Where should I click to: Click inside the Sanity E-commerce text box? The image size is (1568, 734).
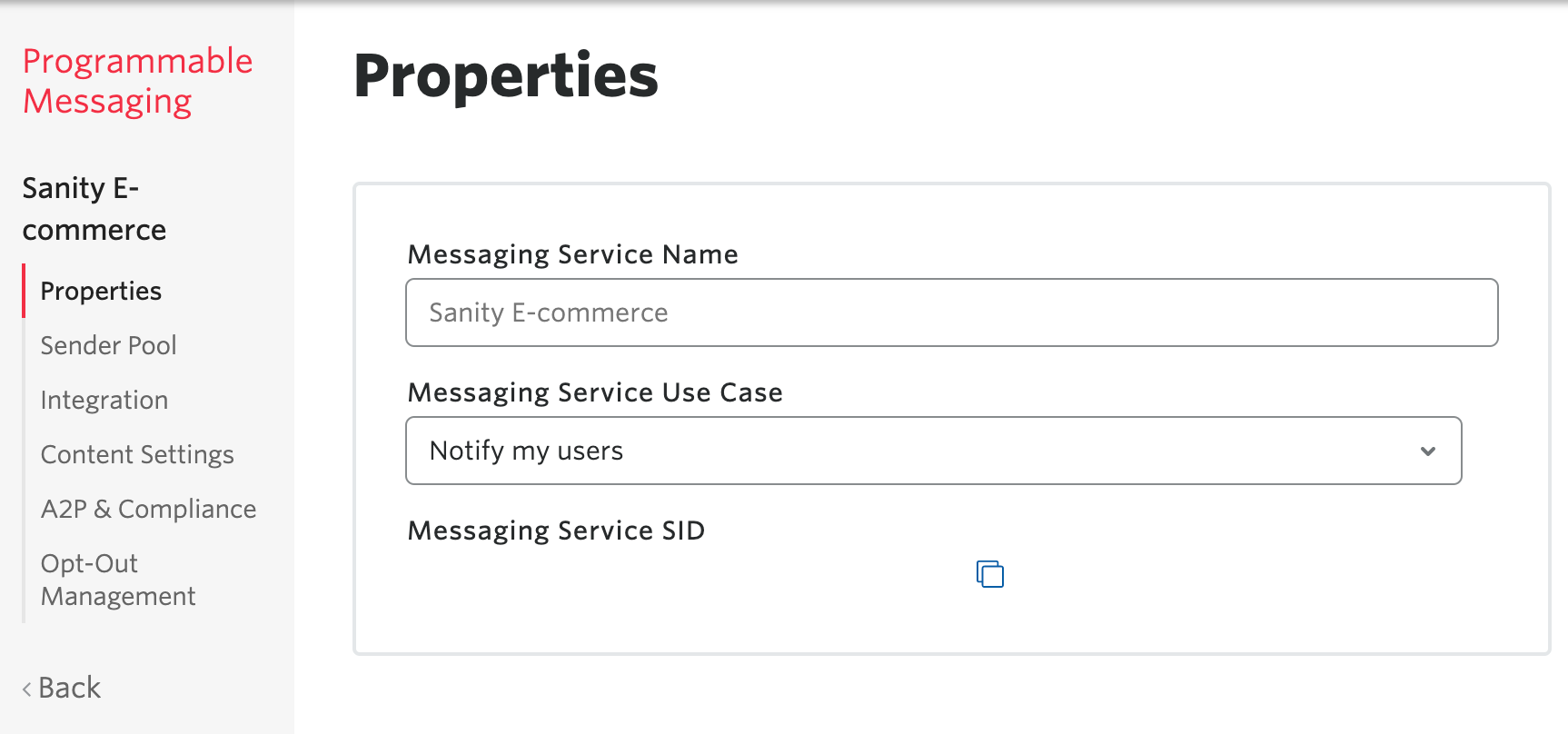click(x=951, y=312)
